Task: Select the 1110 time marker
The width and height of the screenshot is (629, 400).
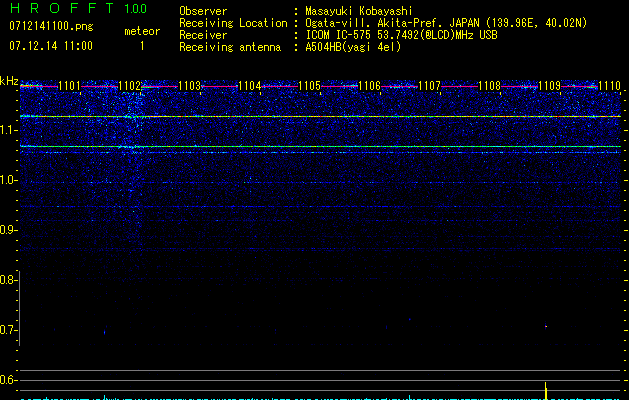Action: [x=609, y=86]
